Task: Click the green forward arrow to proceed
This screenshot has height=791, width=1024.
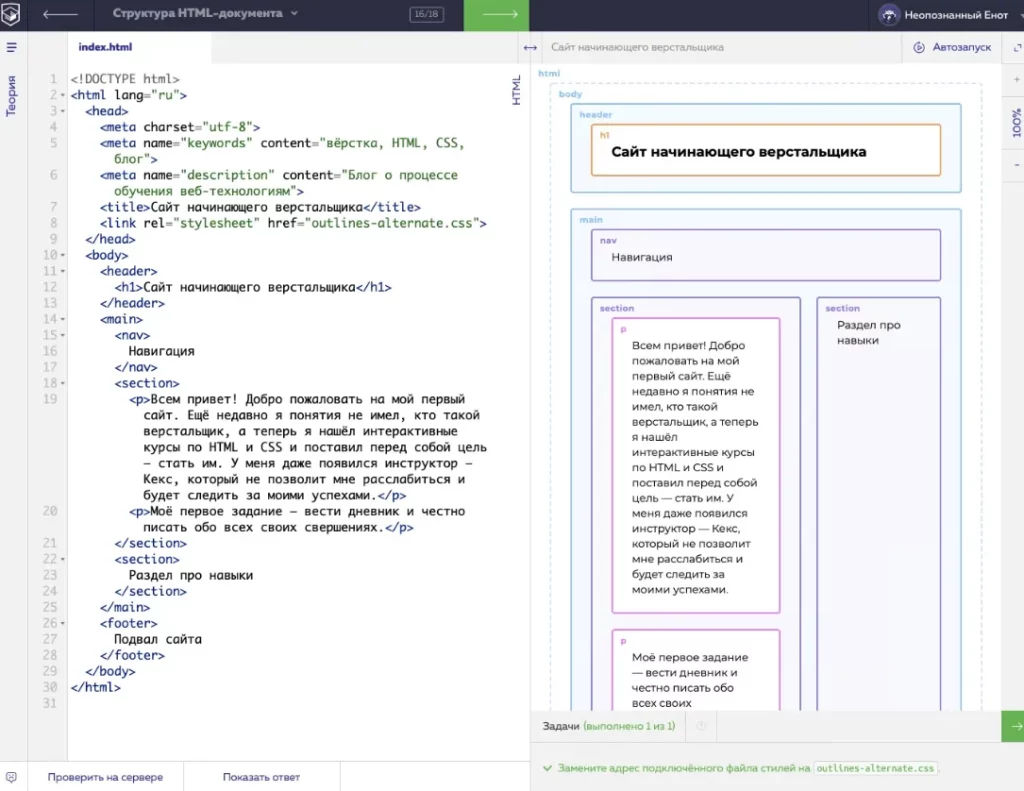Action: click(x=496, y=14)
